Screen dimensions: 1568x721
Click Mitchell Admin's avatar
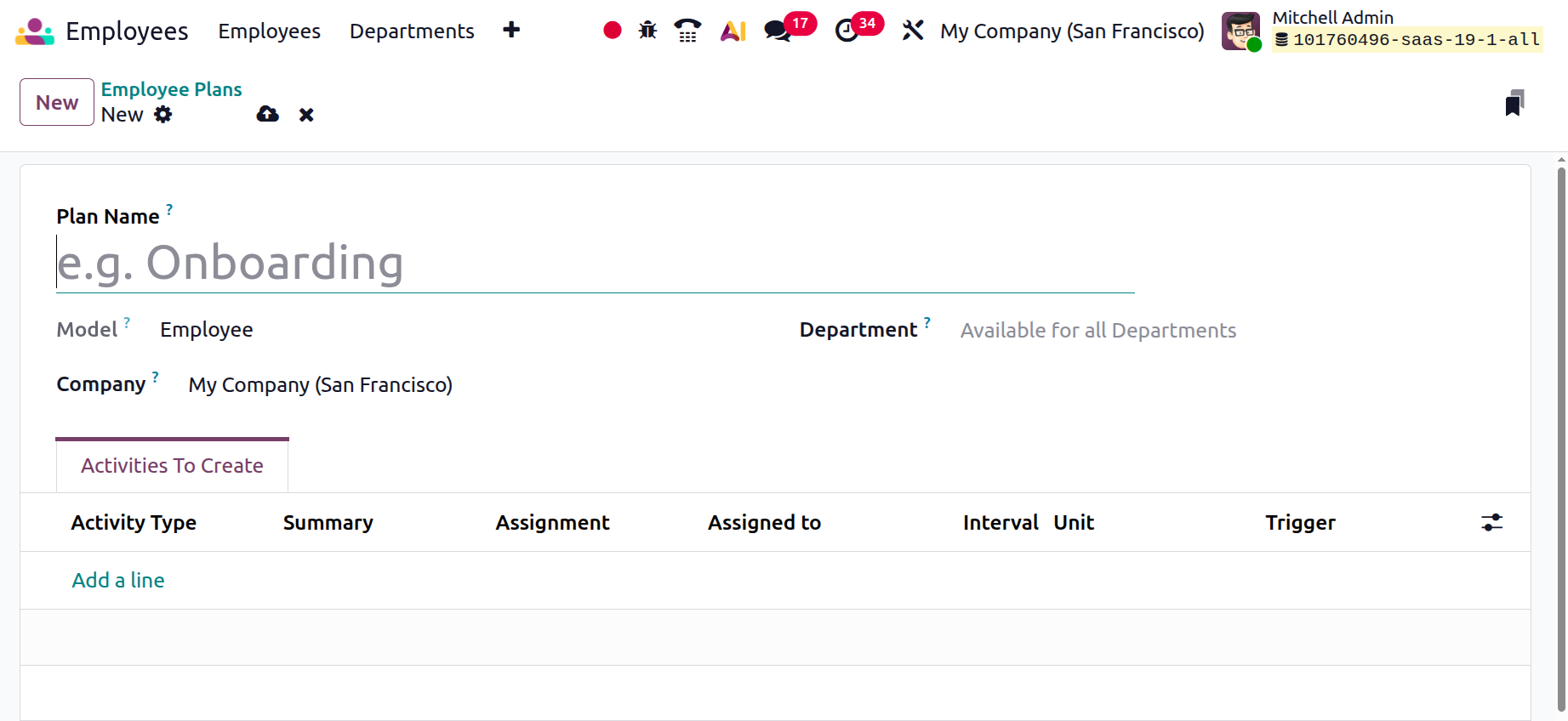coord(1240,31)
